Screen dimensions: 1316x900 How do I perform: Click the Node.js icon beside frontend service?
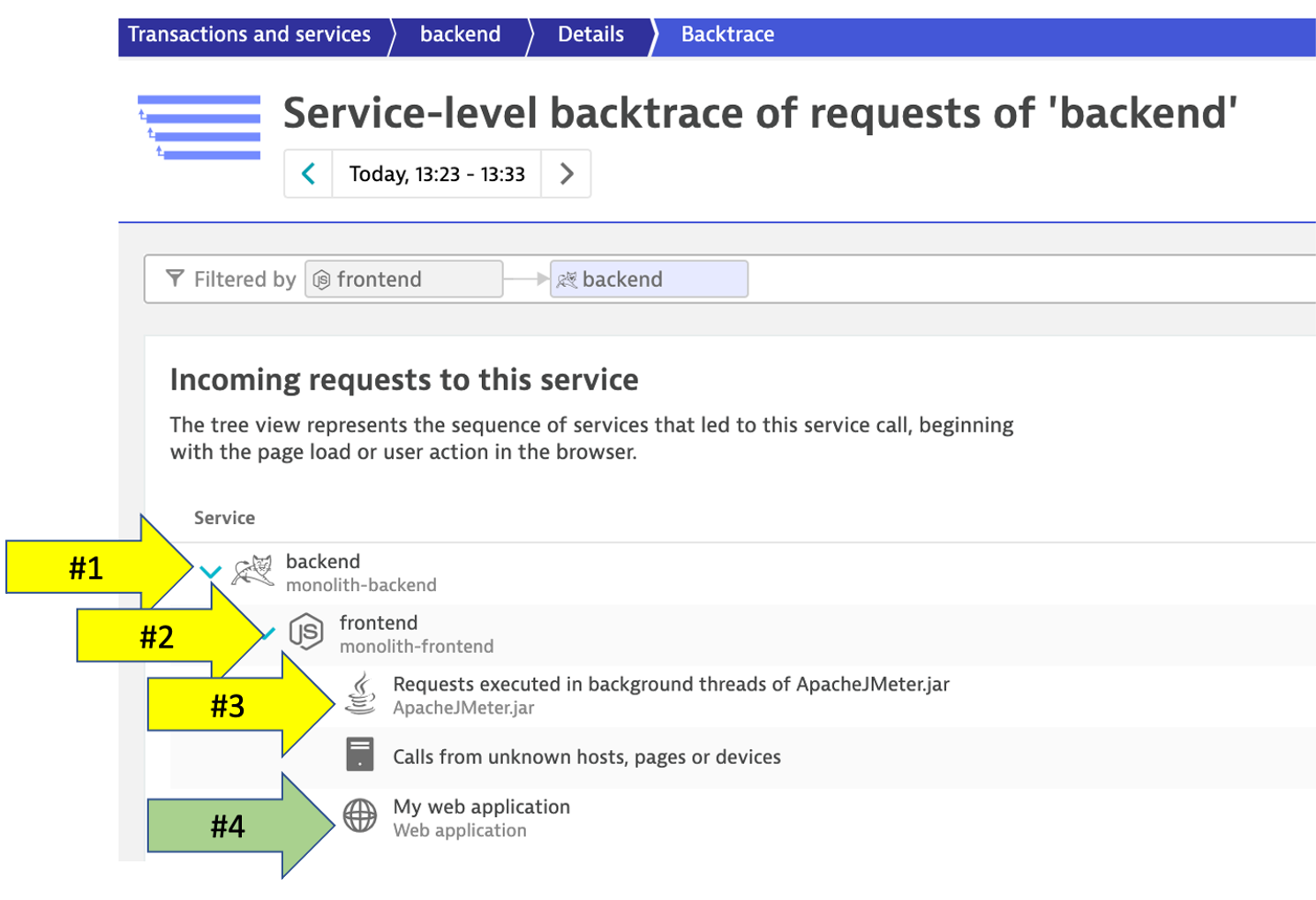pos(306,633)
